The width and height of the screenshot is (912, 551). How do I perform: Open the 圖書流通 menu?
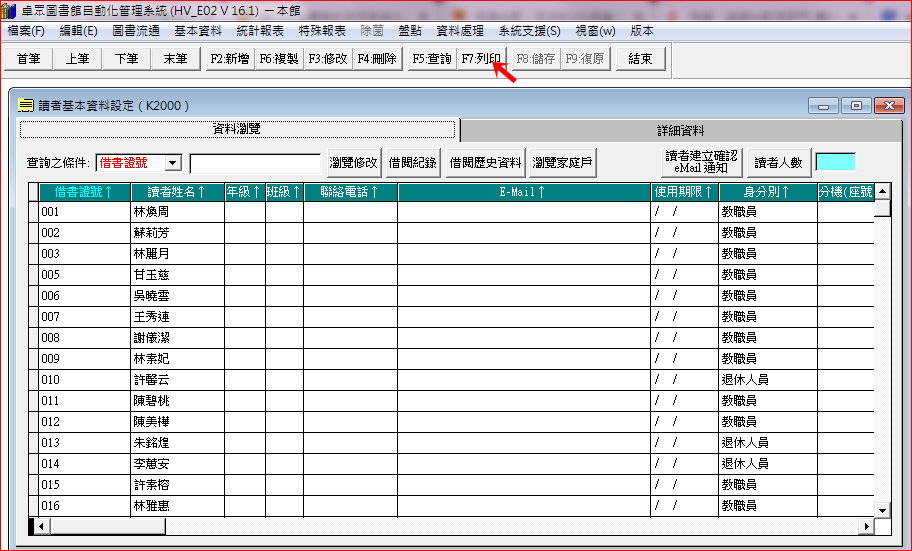click(x=136, y=31)
